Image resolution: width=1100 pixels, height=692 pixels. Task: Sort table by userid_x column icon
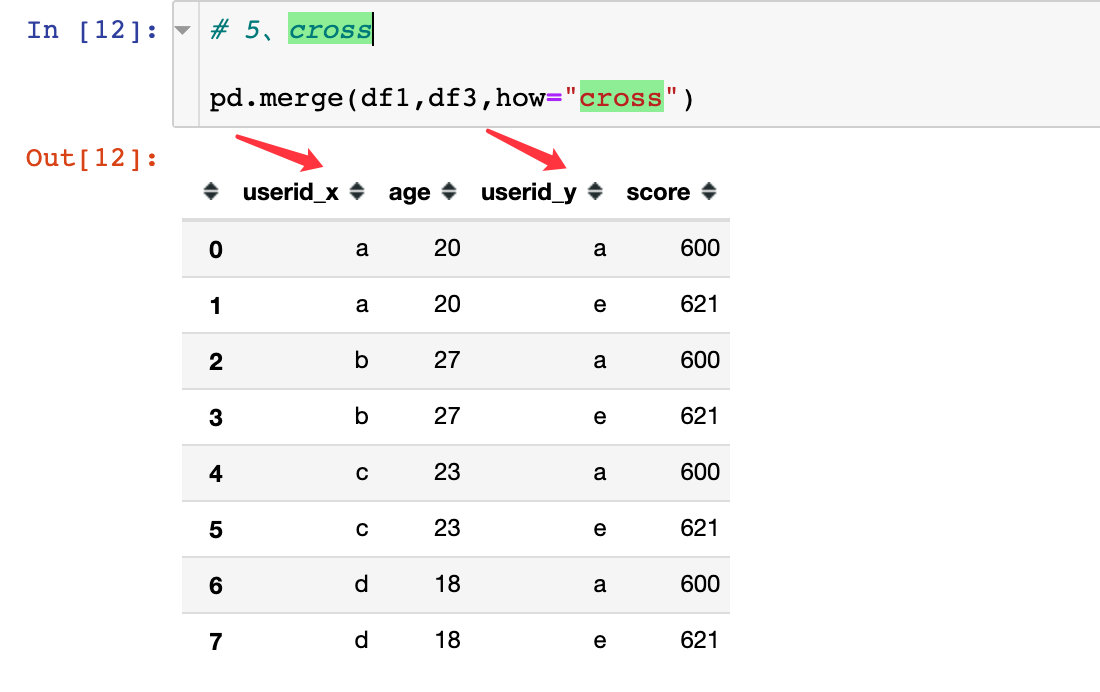point(357,192)
